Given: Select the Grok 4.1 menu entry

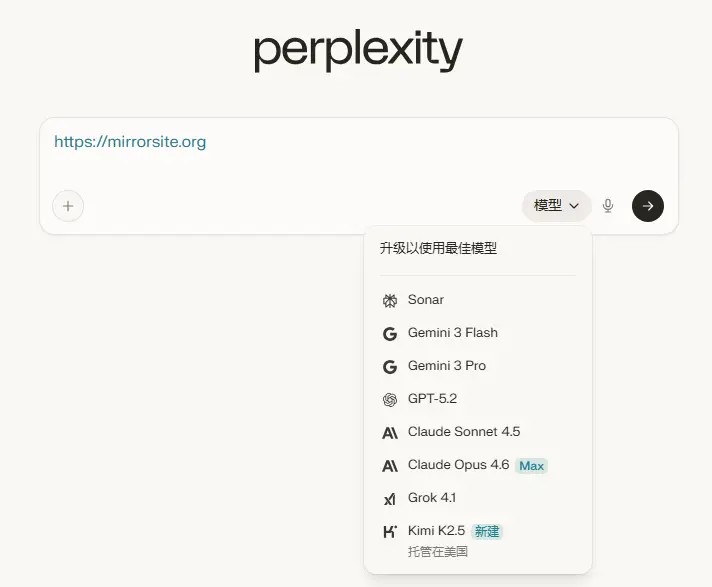Looking at the screenshot, I should pyautogui.click(x=432, y=498).
